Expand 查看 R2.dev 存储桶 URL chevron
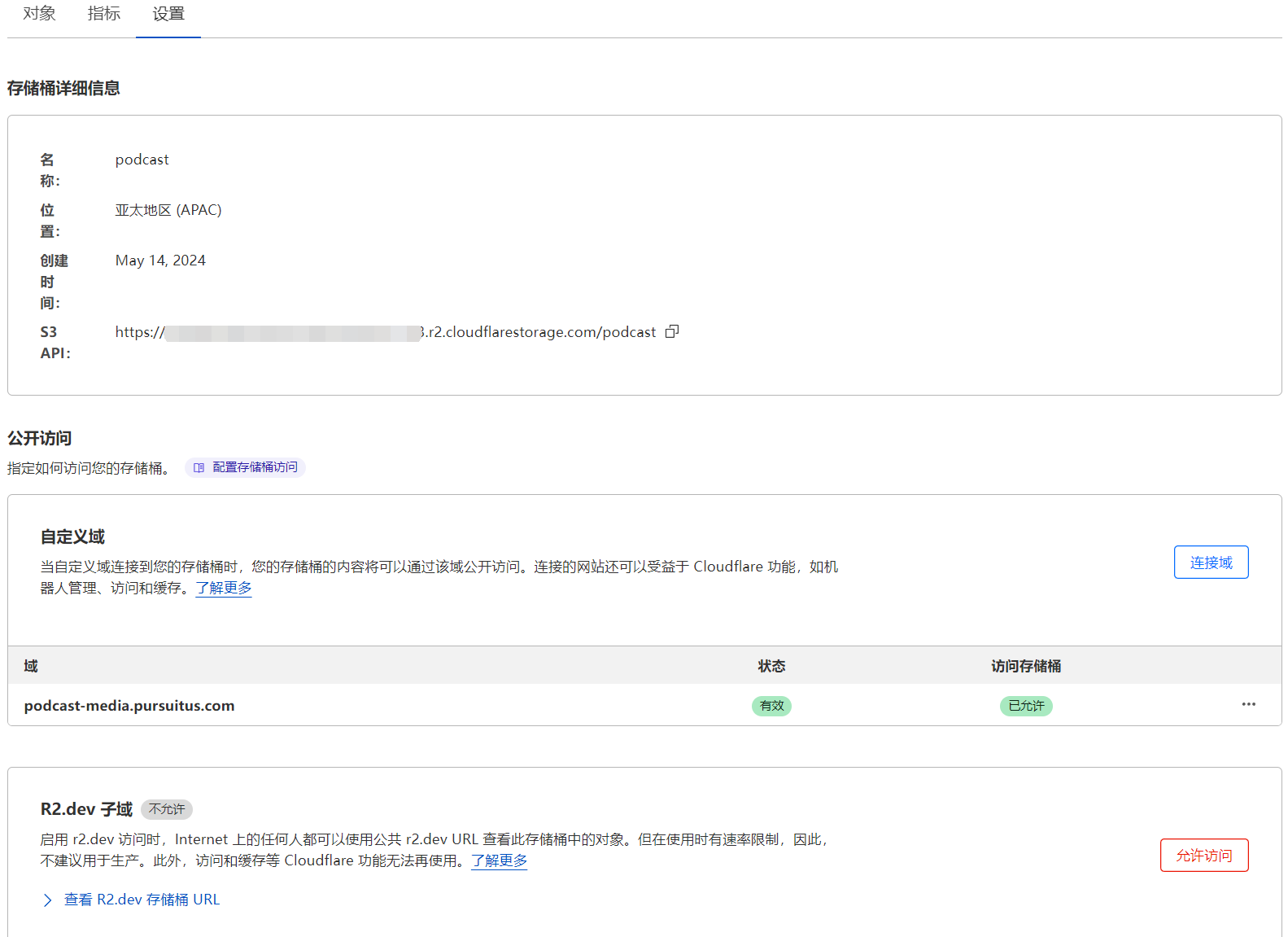Screen dimensions: 1288x937 (x=47, y=900)
